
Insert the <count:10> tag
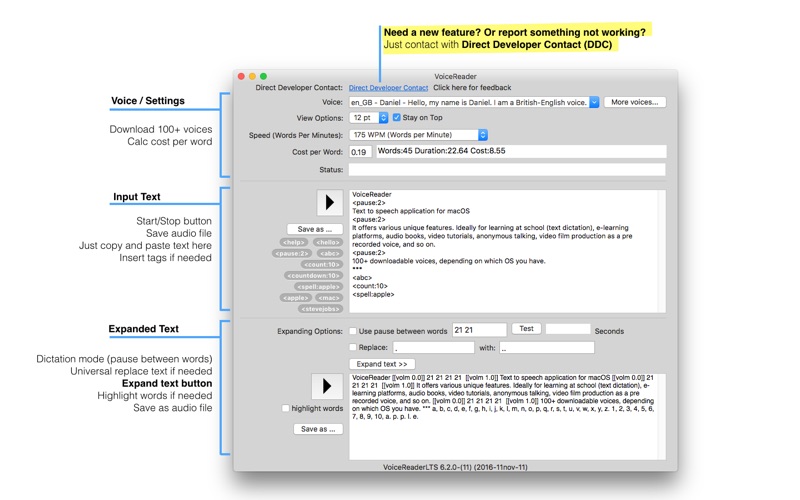tap(322, 265)
